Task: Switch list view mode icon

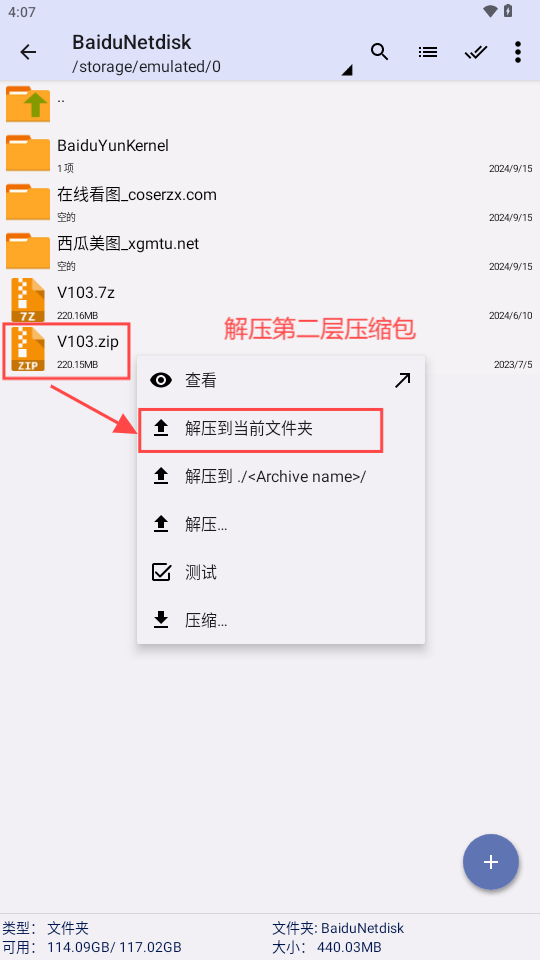Action: pos(427,52)
